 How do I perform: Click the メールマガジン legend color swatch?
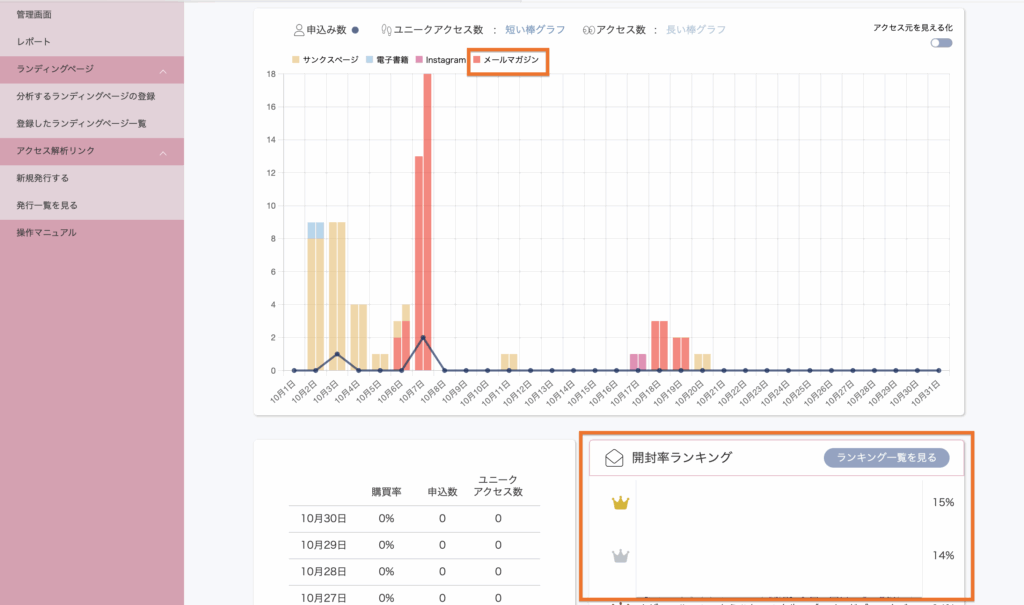point(477,60)
